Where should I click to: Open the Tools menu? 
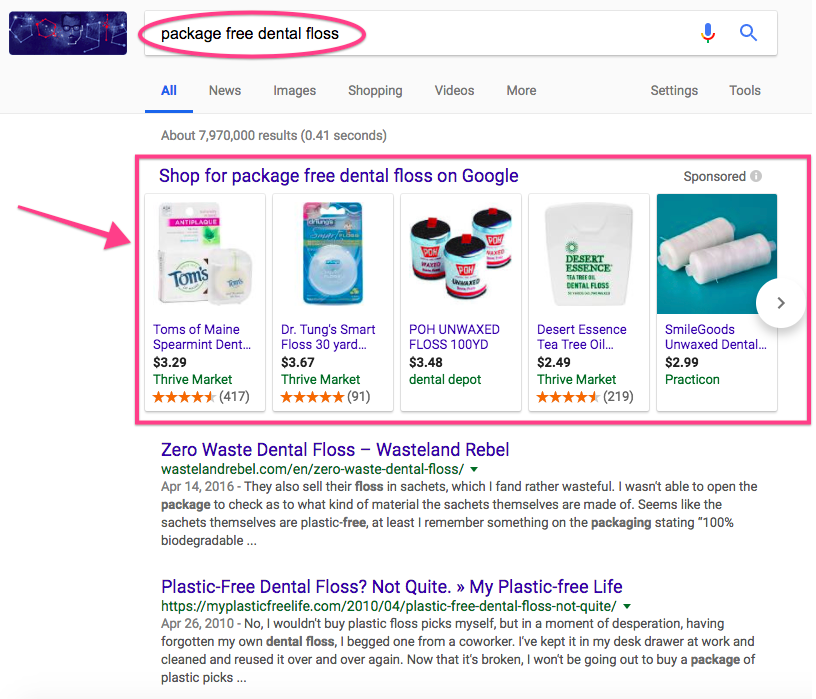pyautogui.click(x=745, y=91)
